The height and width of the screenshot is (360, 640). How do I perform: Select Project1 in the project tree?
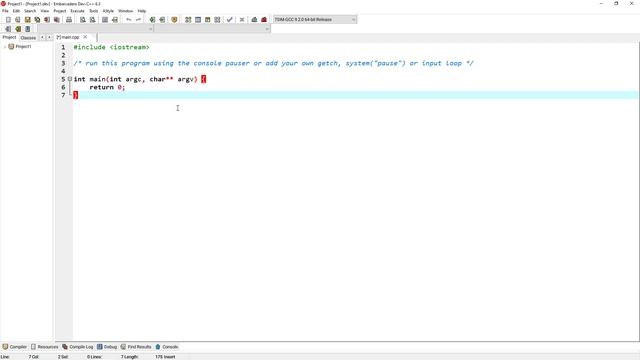(x=23, y=47)
